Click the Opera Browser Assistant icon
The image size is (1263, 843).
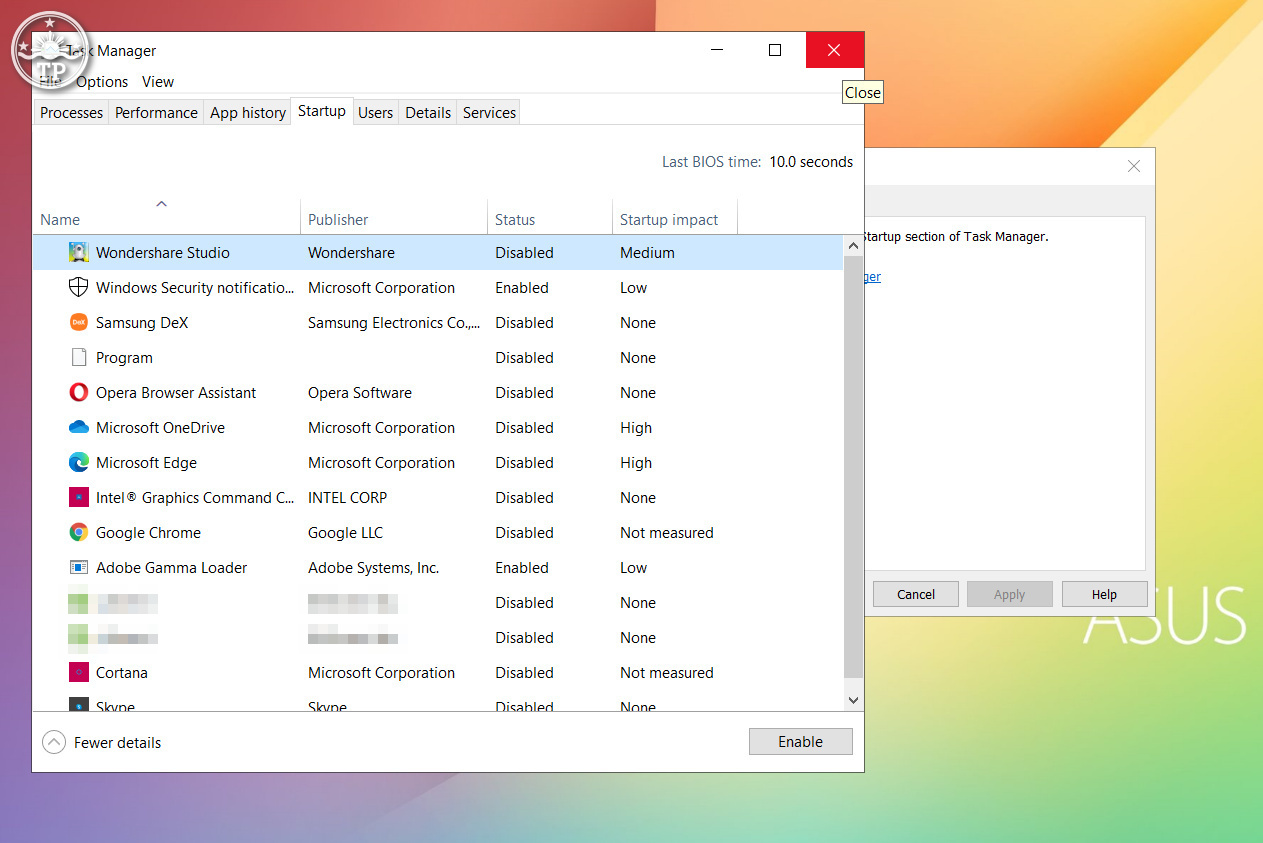[x=79, y=392]
